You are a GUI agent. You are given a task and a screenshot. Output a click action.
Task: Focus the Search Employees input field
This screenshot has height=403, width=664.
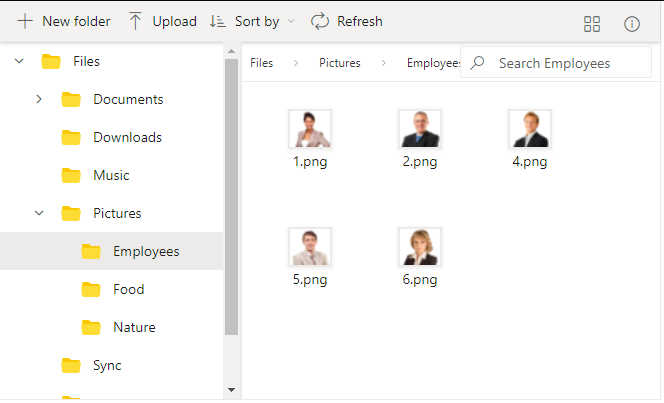[556, 63]
